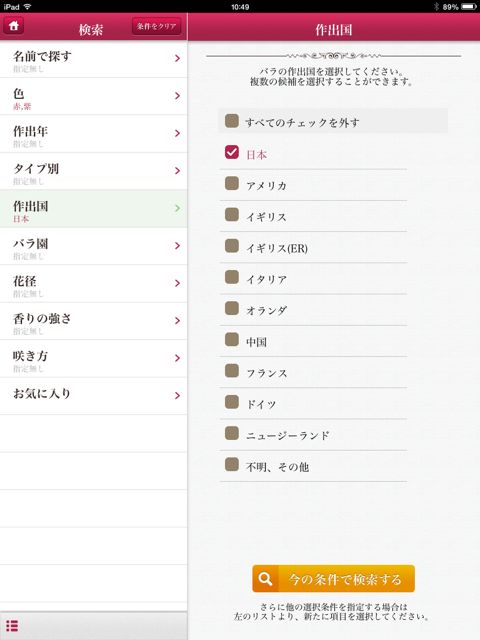
Task: Tap the Bluetooth icon in the status bar
Action: (x=436, y=7)
